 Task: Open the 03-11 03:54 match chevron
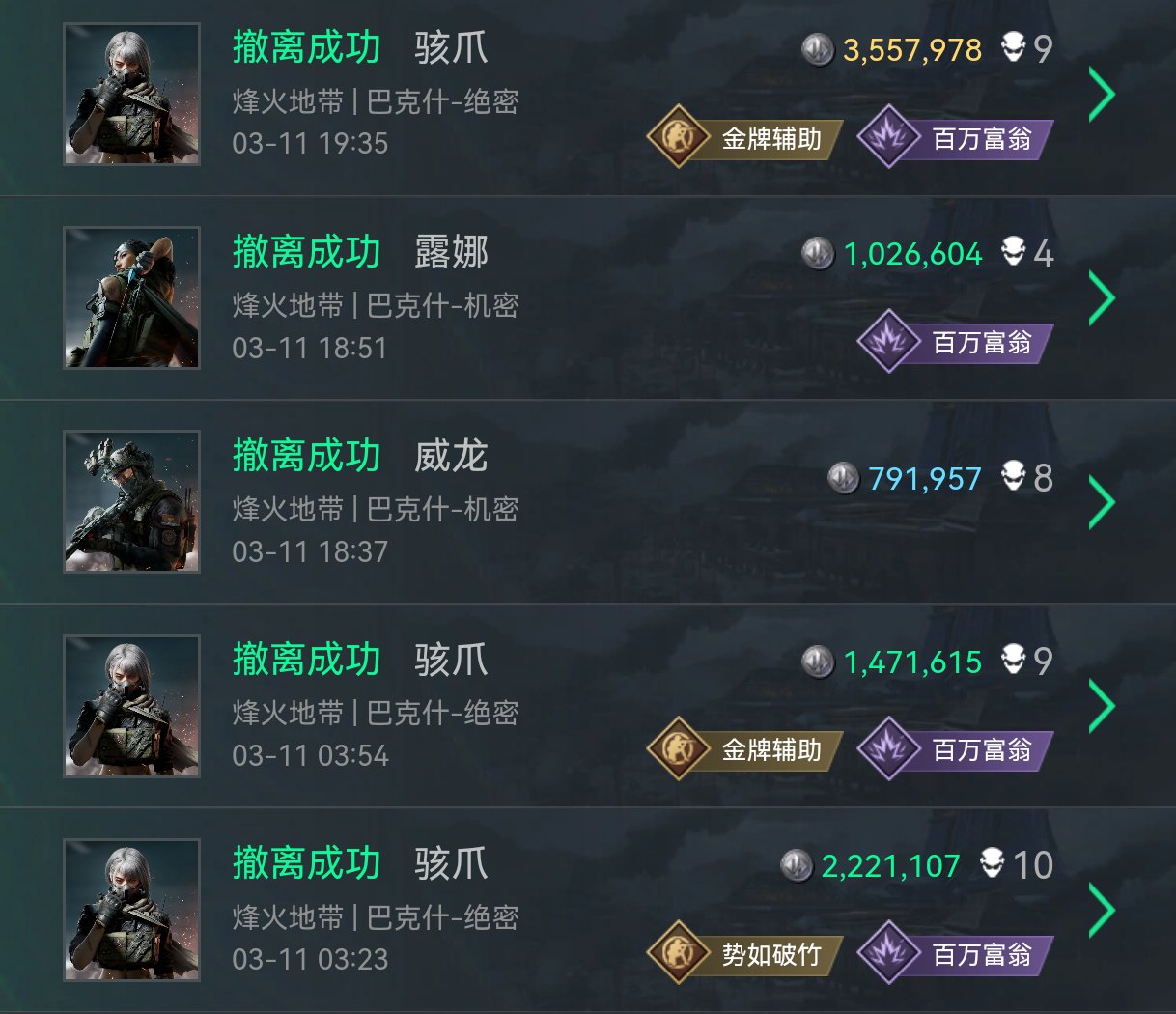pos(1102,706)
